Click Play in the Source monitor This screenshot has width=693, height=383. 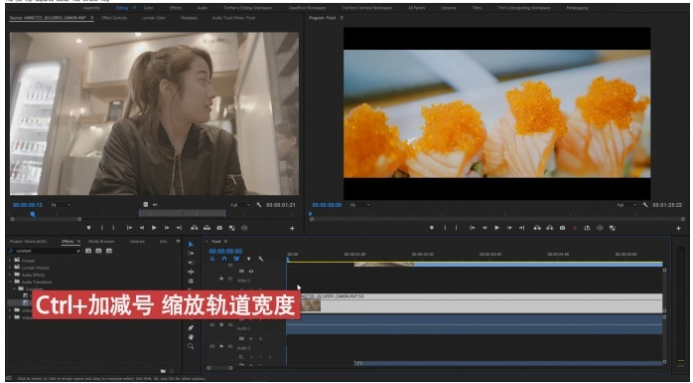[x=154, y=228]
